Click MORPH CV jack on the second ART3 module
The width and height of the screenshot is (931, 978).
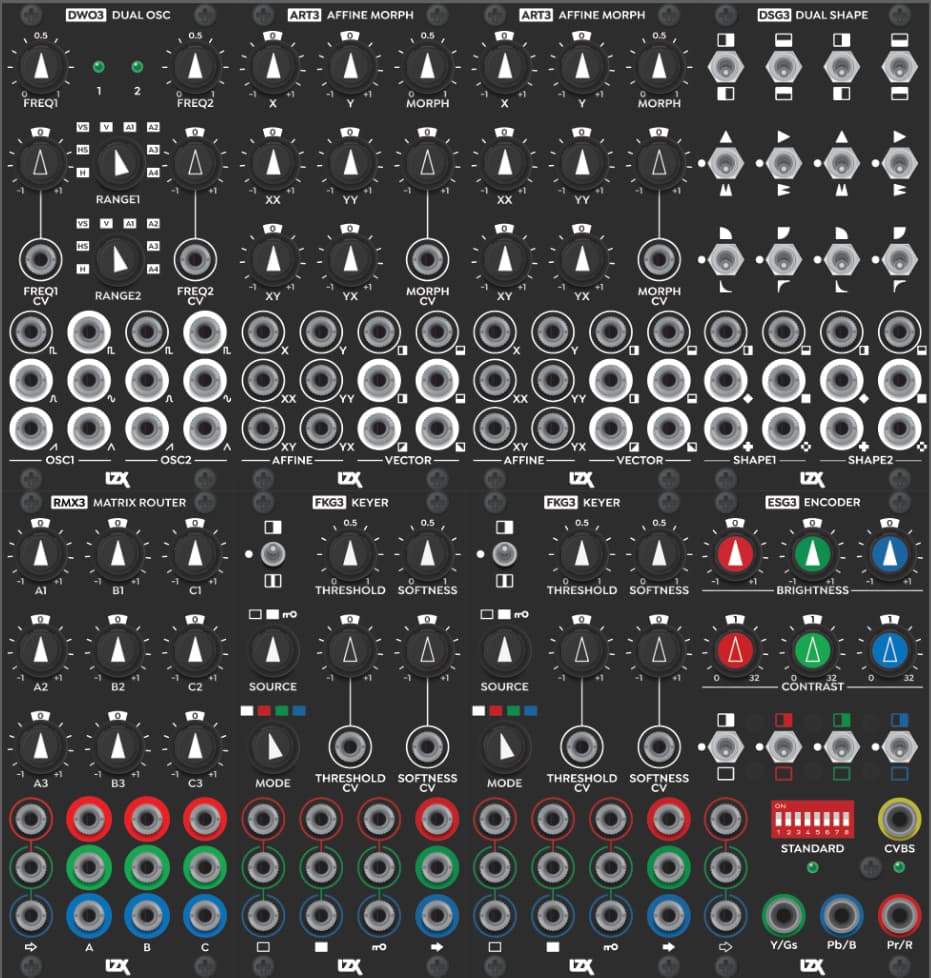pos(659,259)
